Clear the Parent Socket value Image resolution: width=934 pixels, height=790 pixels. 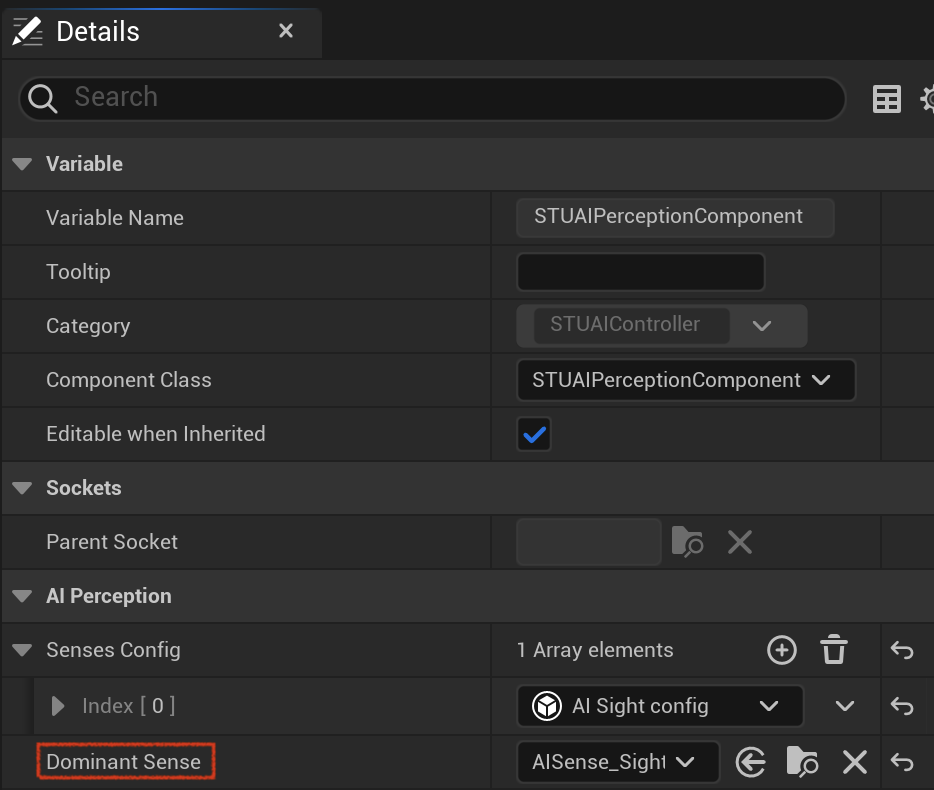pos(740,542)
